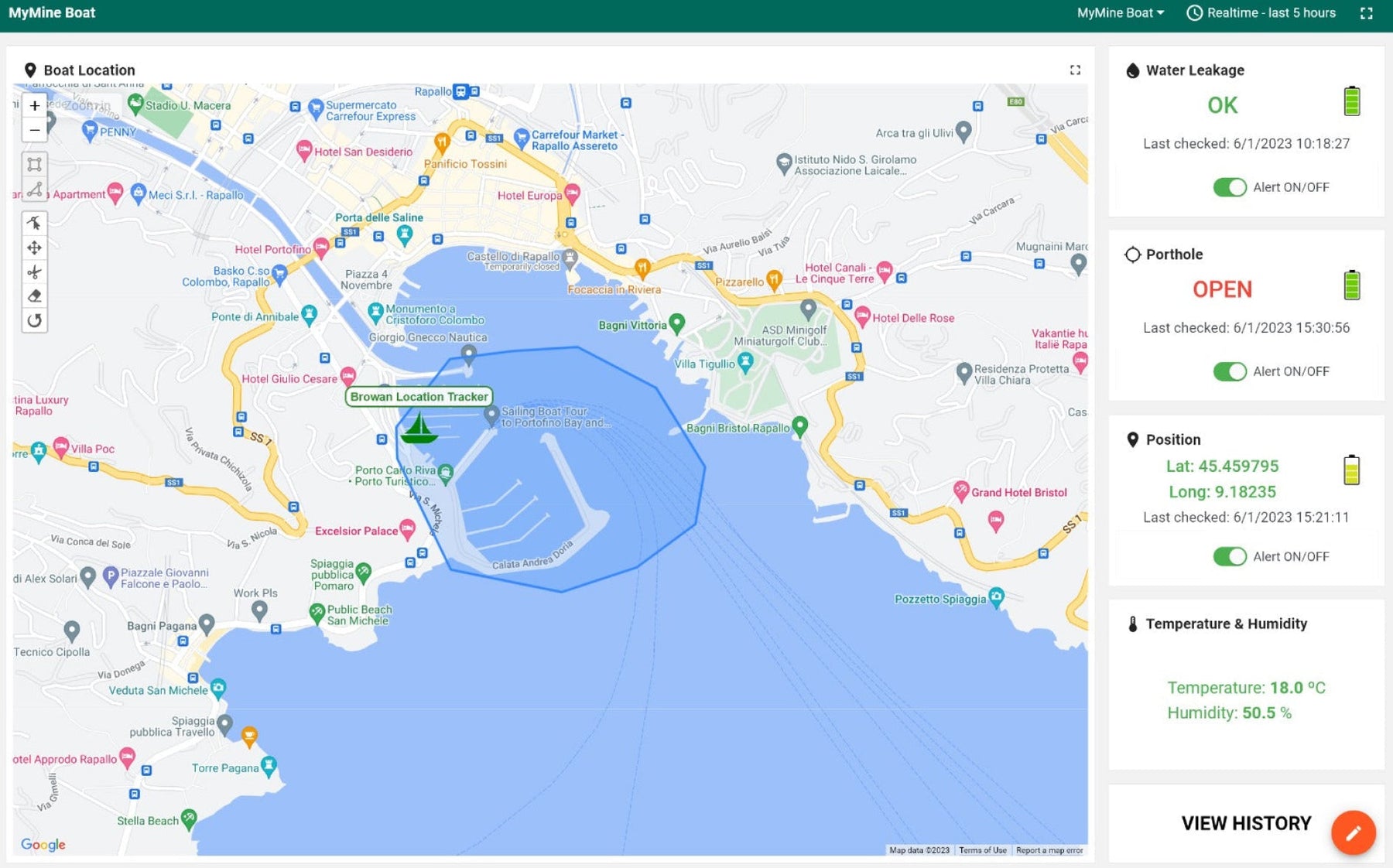
Task: Select the cut layers scissors tool
Action: 35,272
